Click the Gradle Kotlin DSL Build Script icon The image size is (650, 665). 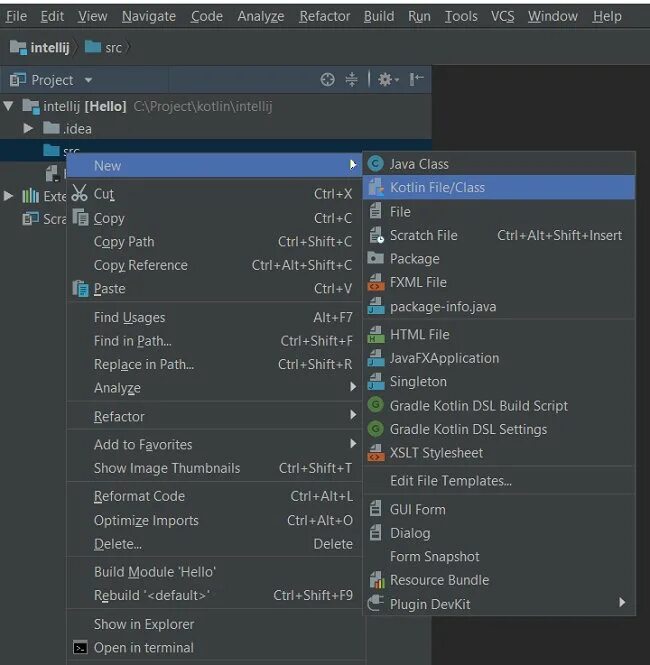[x=375, y=405]
